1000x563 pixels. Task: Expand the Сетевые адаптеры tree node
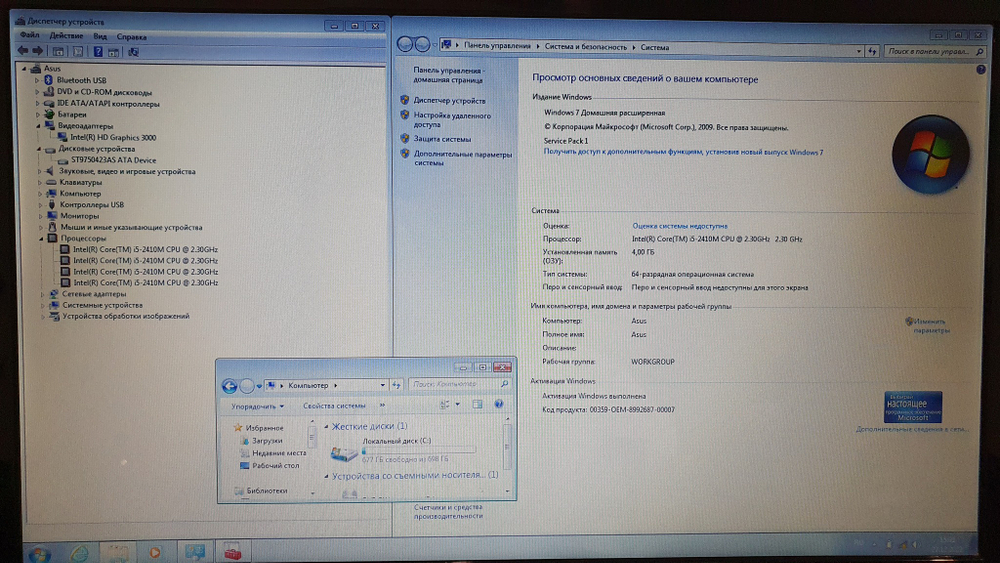click(x=43, y=295)
